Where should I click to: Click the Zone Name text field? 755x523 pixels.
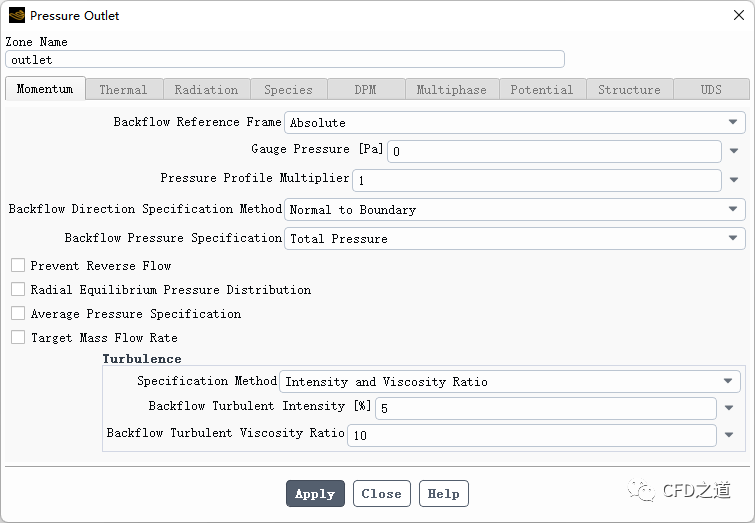click(x=285, y=60)
